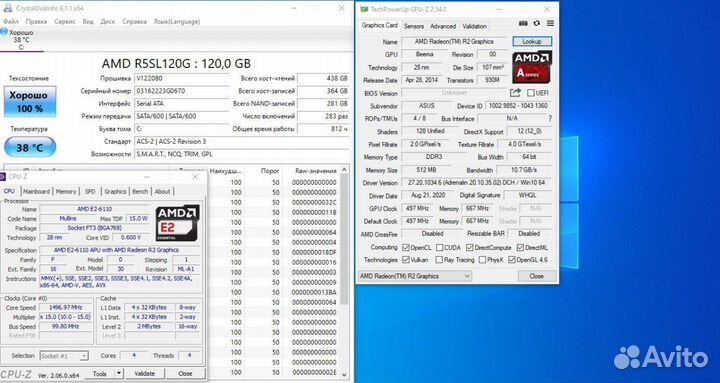Screen dimensions: 720x383
Task: Select the Graphics Card tab in GPU-Z
Action: [380, 25]
